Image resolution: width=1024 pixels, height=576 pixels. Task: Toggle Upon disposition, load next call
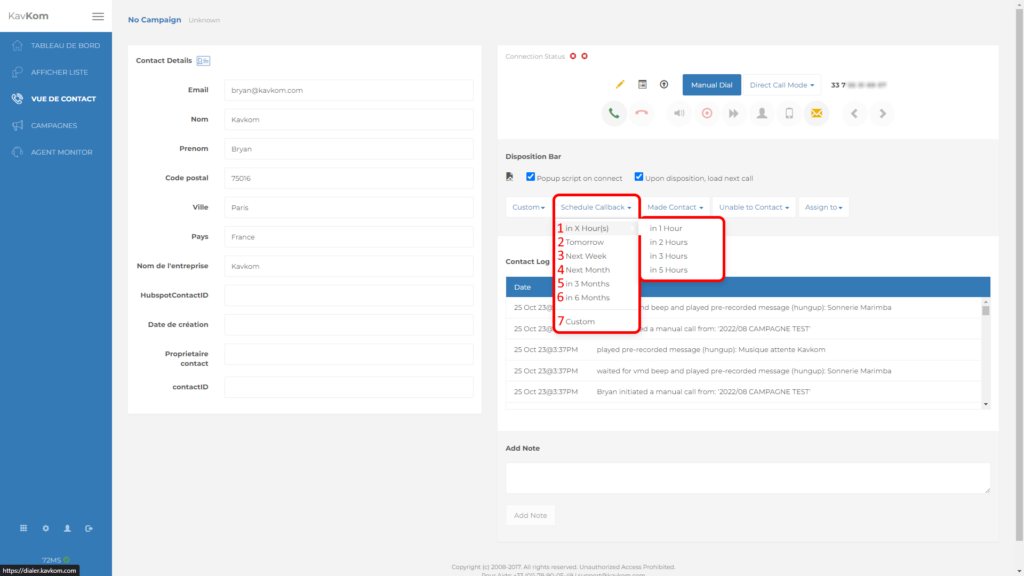pyautogui.click(x=639, y=177)
